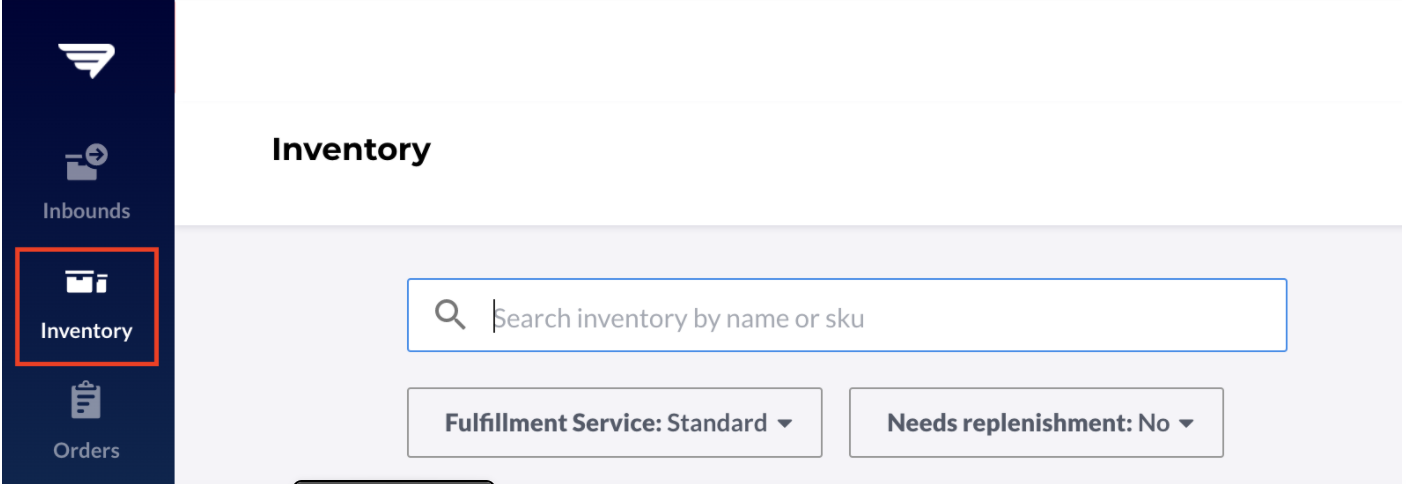1406x484 pixels.
Task: Go to Inbounds via its sidebar label
Action: tap(87, 211)
